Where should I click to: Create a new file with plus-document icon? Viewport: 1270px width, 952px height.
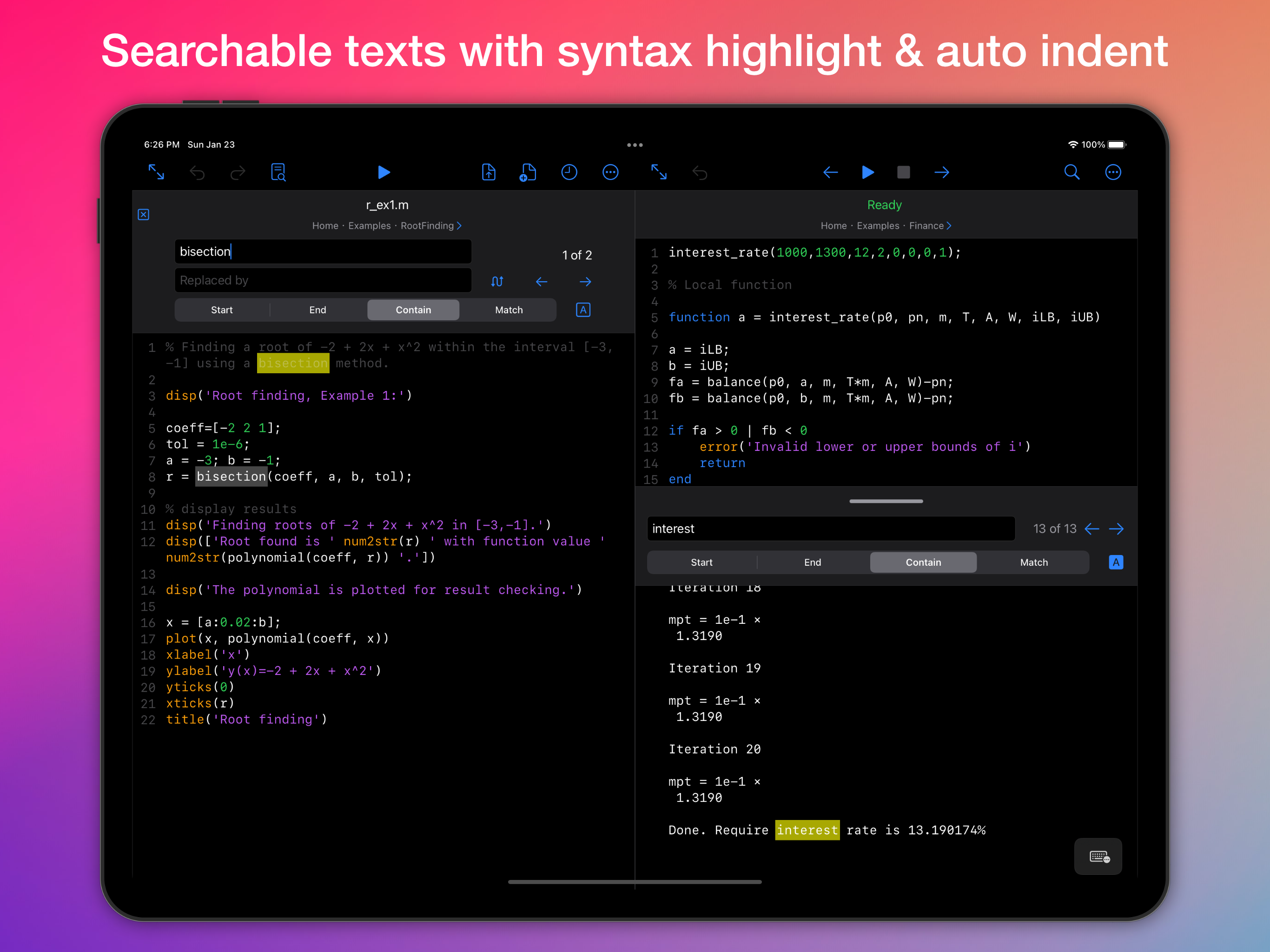pyautogui.click(x=528, y=172)
